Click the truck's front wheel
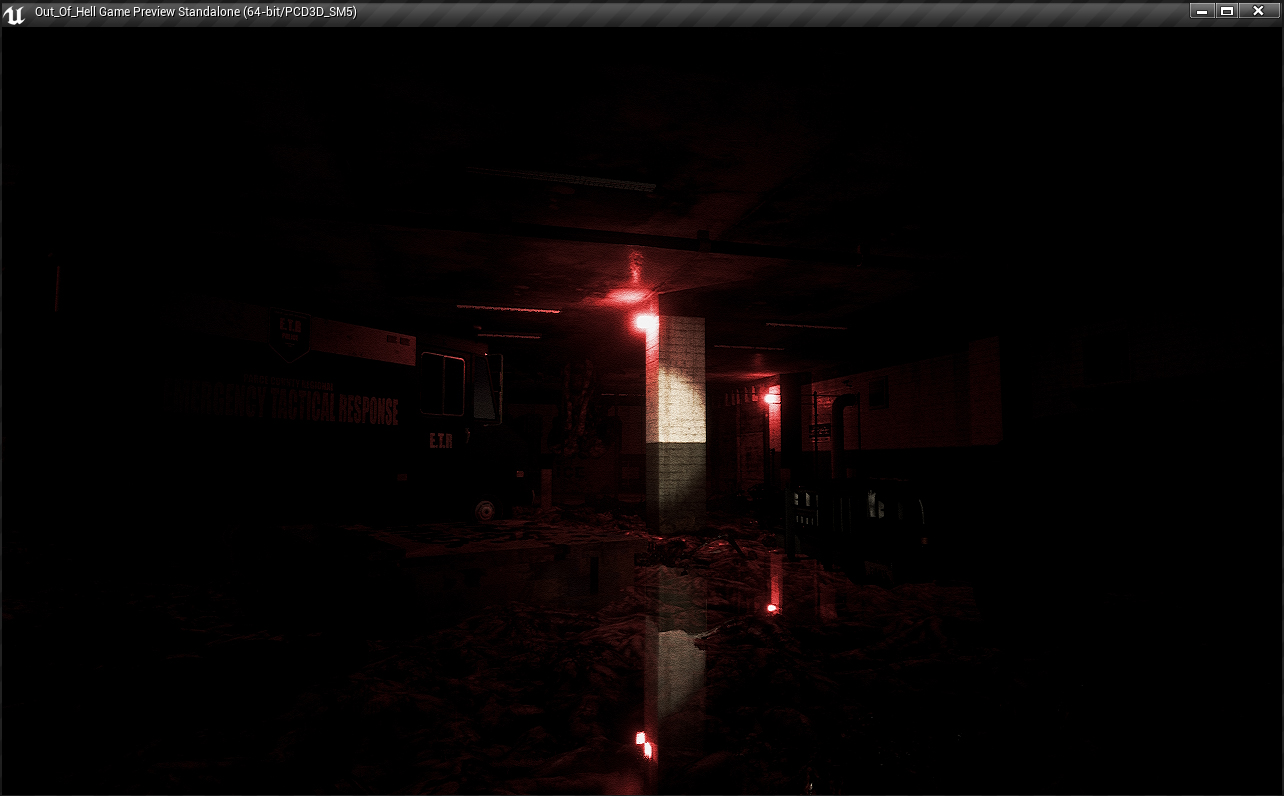 (485, 510)
